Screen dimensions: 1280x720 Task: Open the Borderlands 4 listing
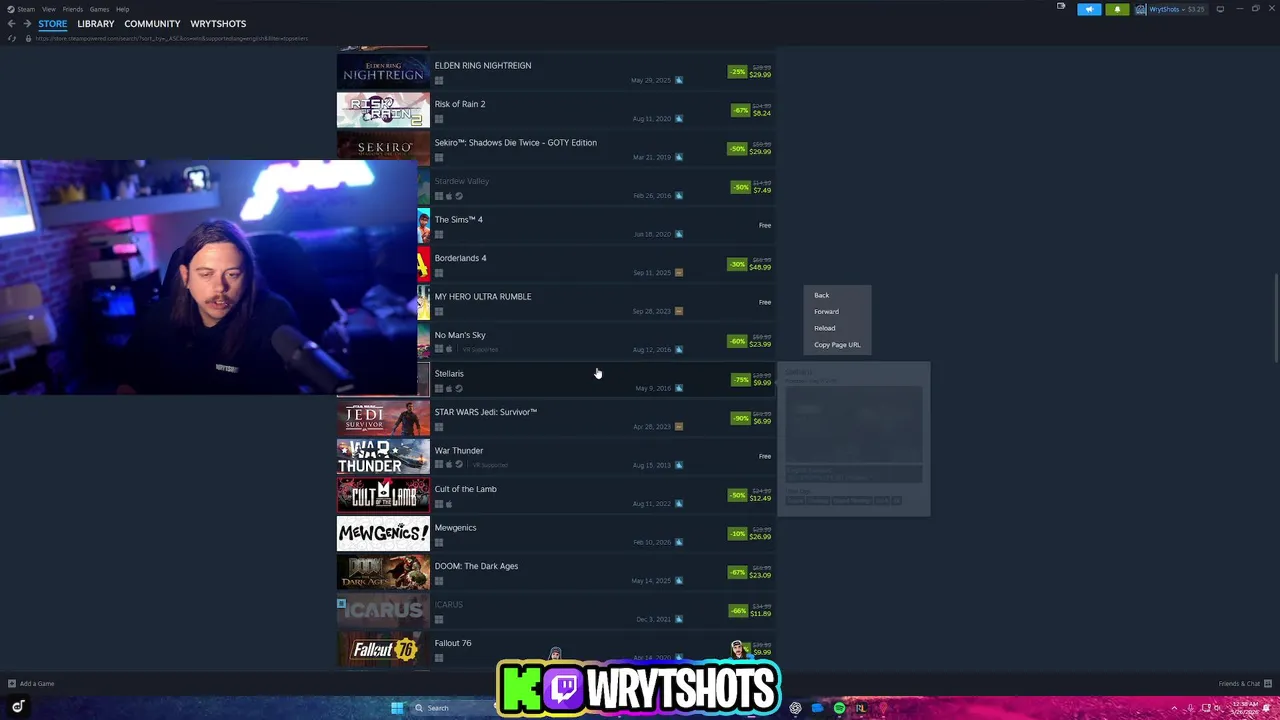pos(596,265)
